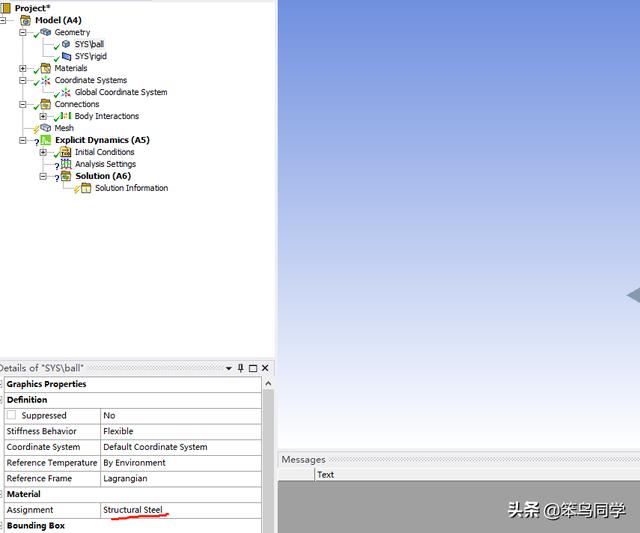Click the Structural Steel assignment value
The image size is (640, 533).
(x=133, y=510)
